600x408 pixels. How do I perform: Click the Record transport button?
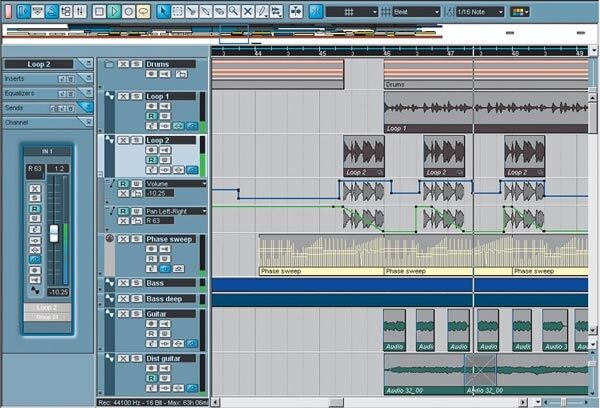coord(129,11)
